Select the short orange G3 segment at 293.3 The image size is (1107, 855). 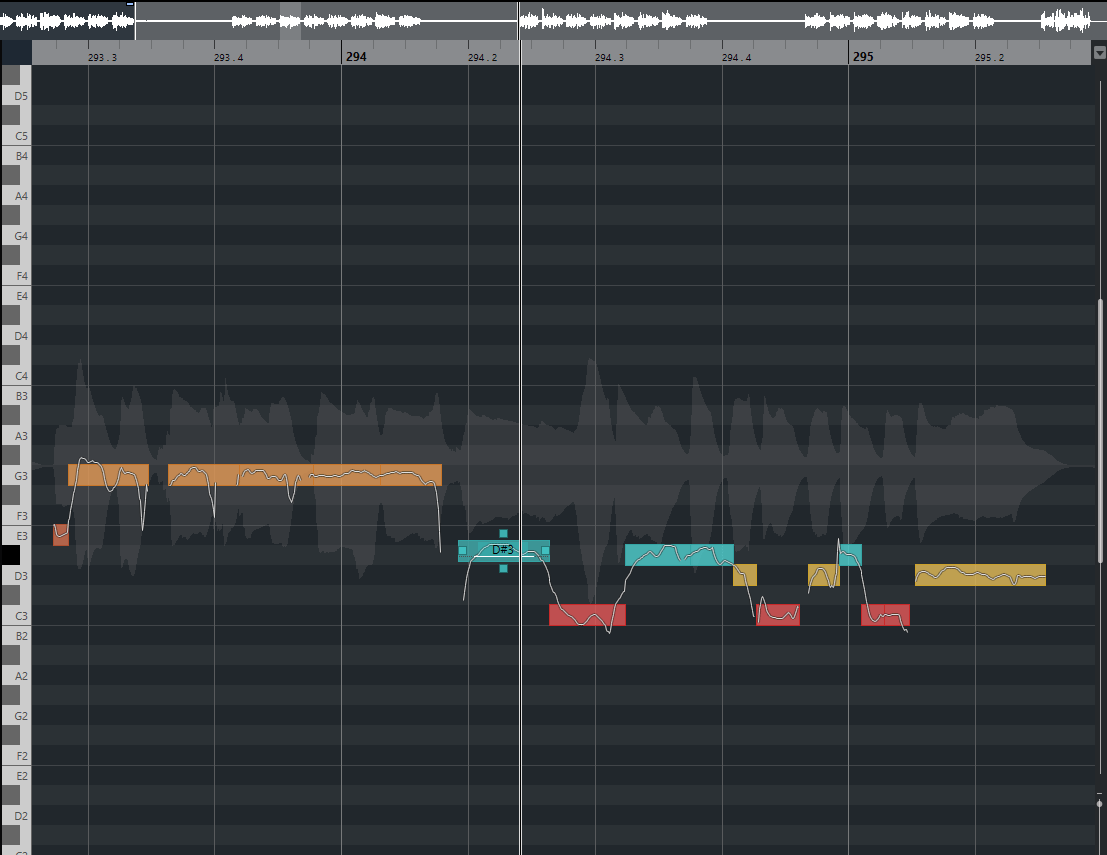(108, 474)
